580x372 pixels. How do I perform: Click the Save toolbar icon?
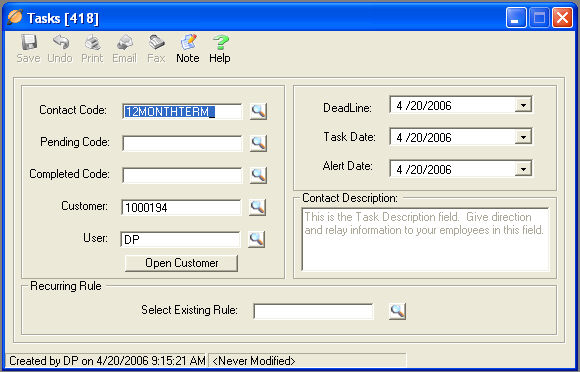[28, 48]
